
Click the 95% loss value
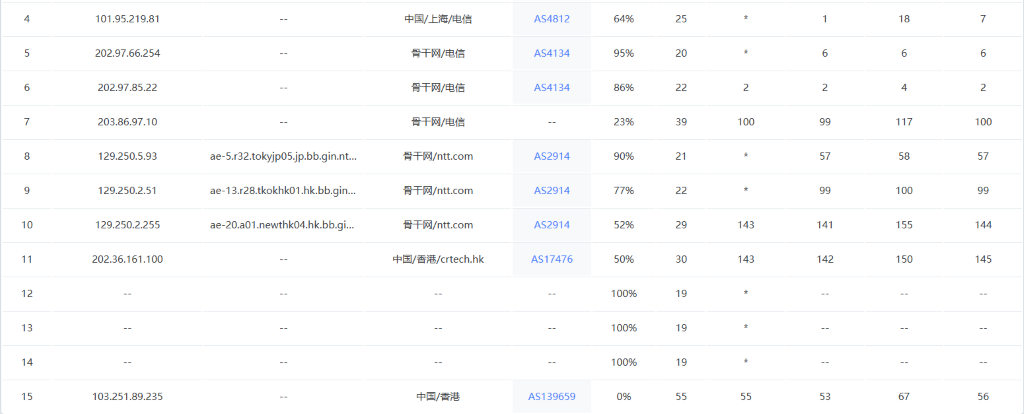pos(624,54)
